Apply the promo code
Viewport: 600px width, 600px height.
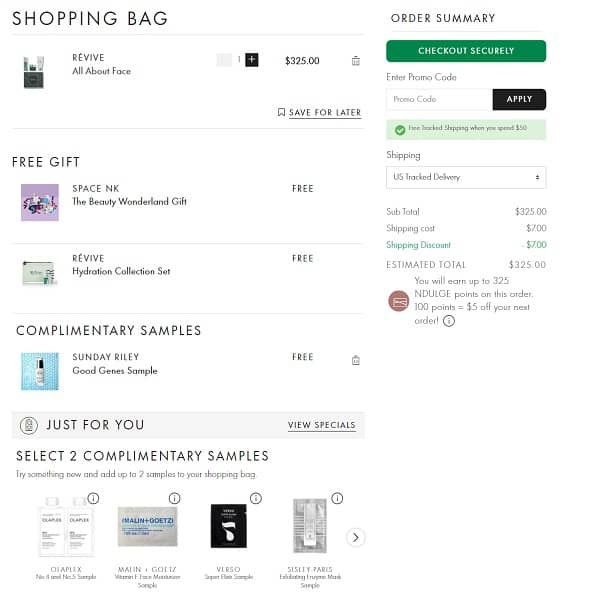click(x=519, y=99)
